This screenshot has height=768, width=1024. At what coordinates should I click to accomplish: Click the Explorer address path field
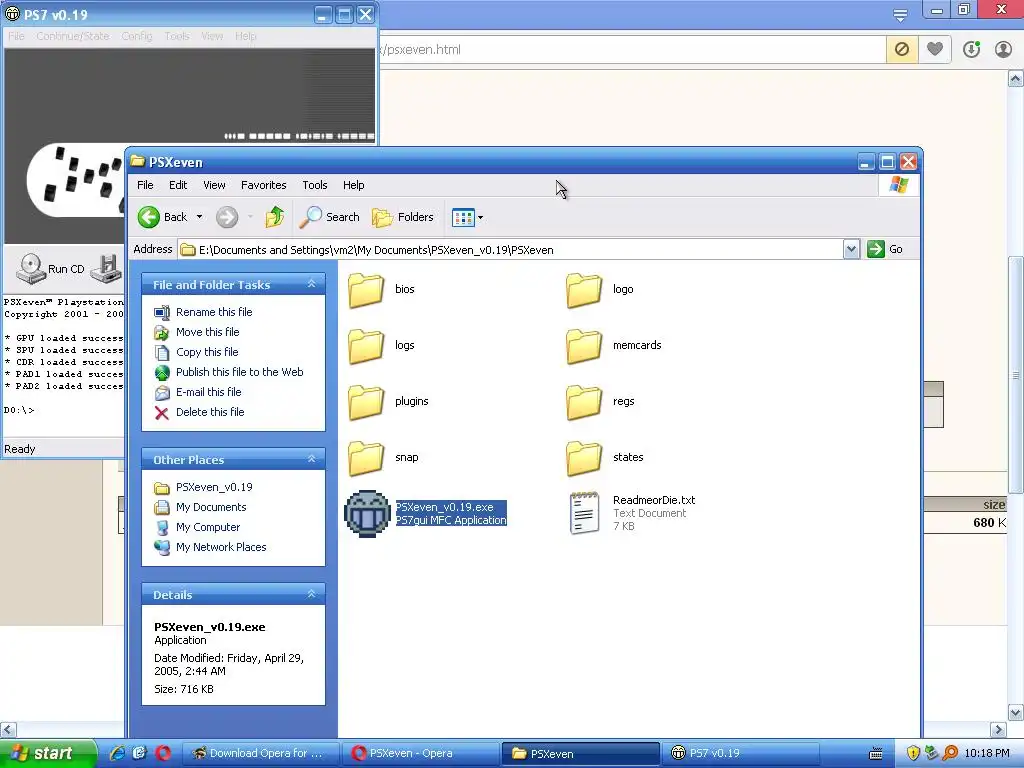pos(511,249)
